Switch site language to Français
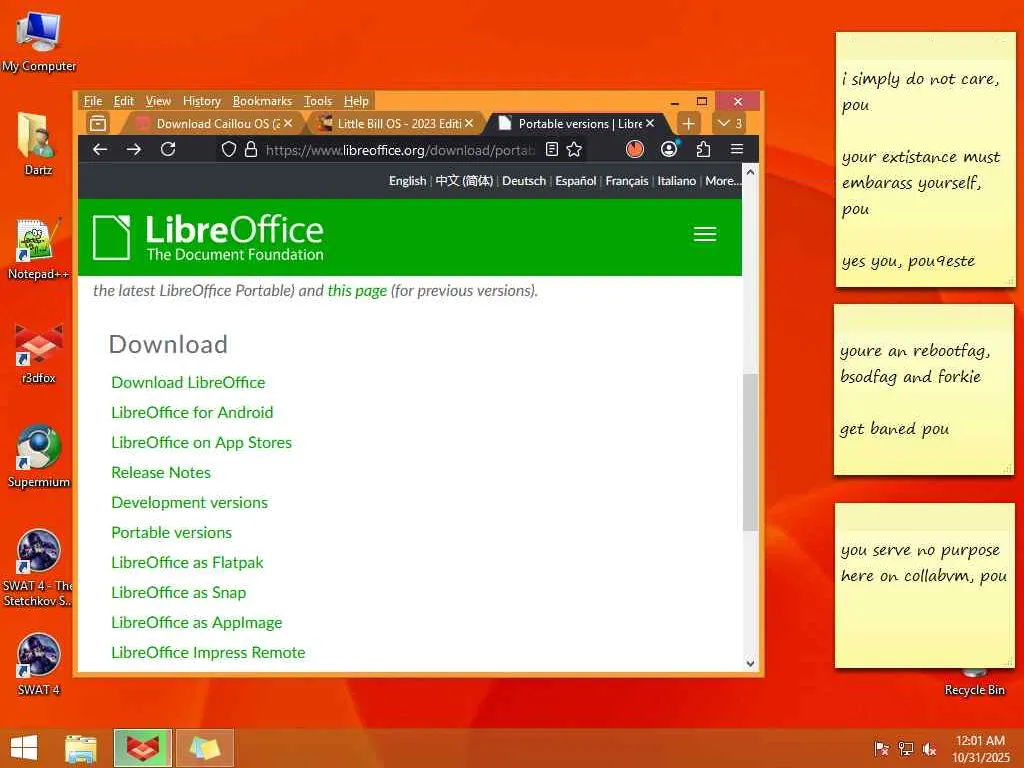This screenshot has height=768, width=1024. 627,181
